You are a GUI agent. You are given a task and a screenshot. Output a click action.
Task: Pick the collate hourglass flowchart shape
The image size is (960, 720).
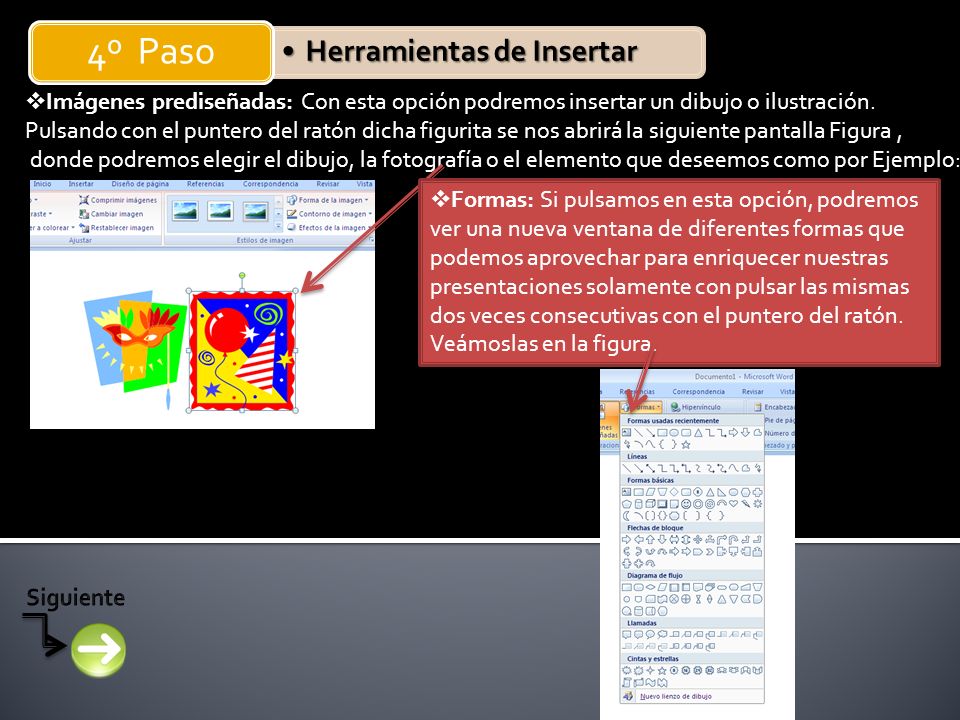click(699, 599)
